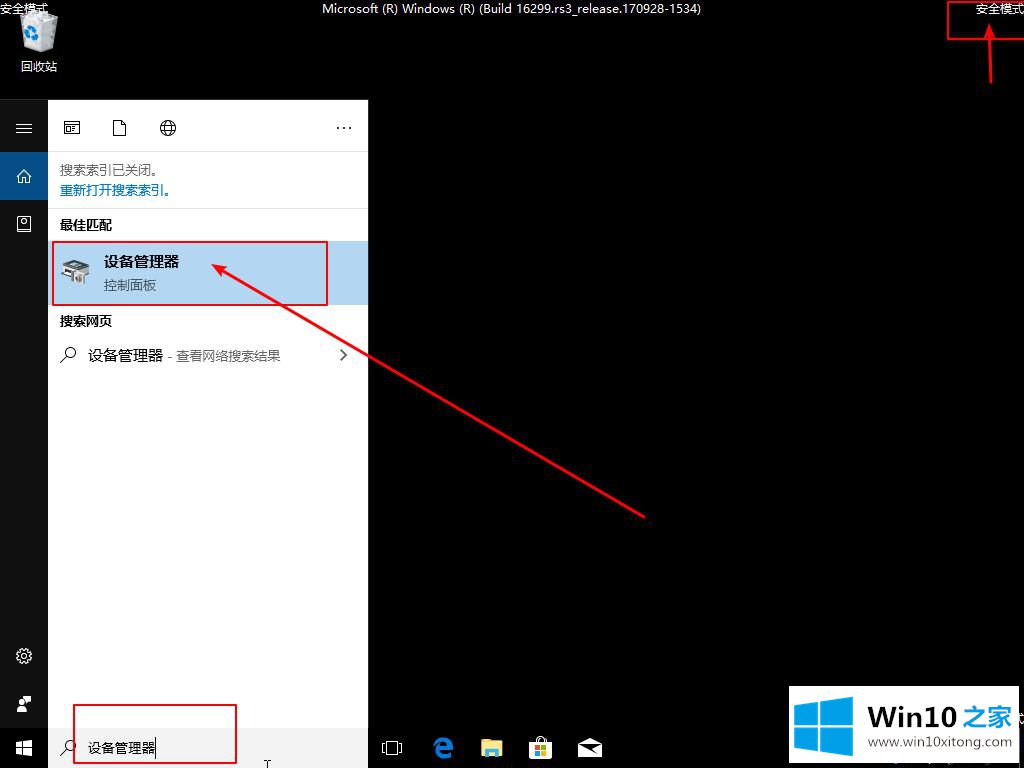Open Task View on the taskbar
The height and width of the screenshot is (768, 1024).
pos(392,748)
